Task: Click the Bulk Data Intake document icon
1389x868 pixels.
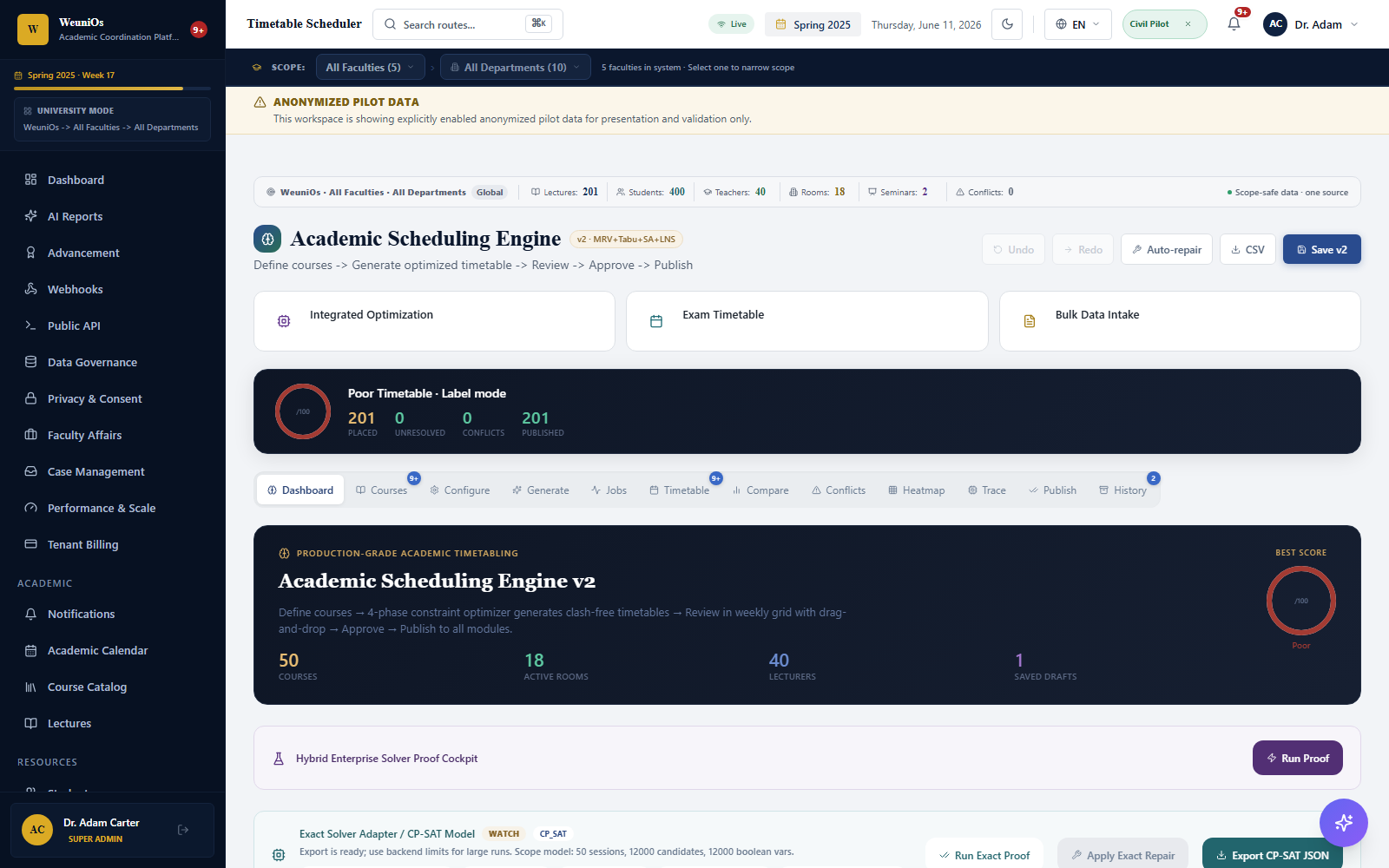Action: click(x=1030, y=321)
